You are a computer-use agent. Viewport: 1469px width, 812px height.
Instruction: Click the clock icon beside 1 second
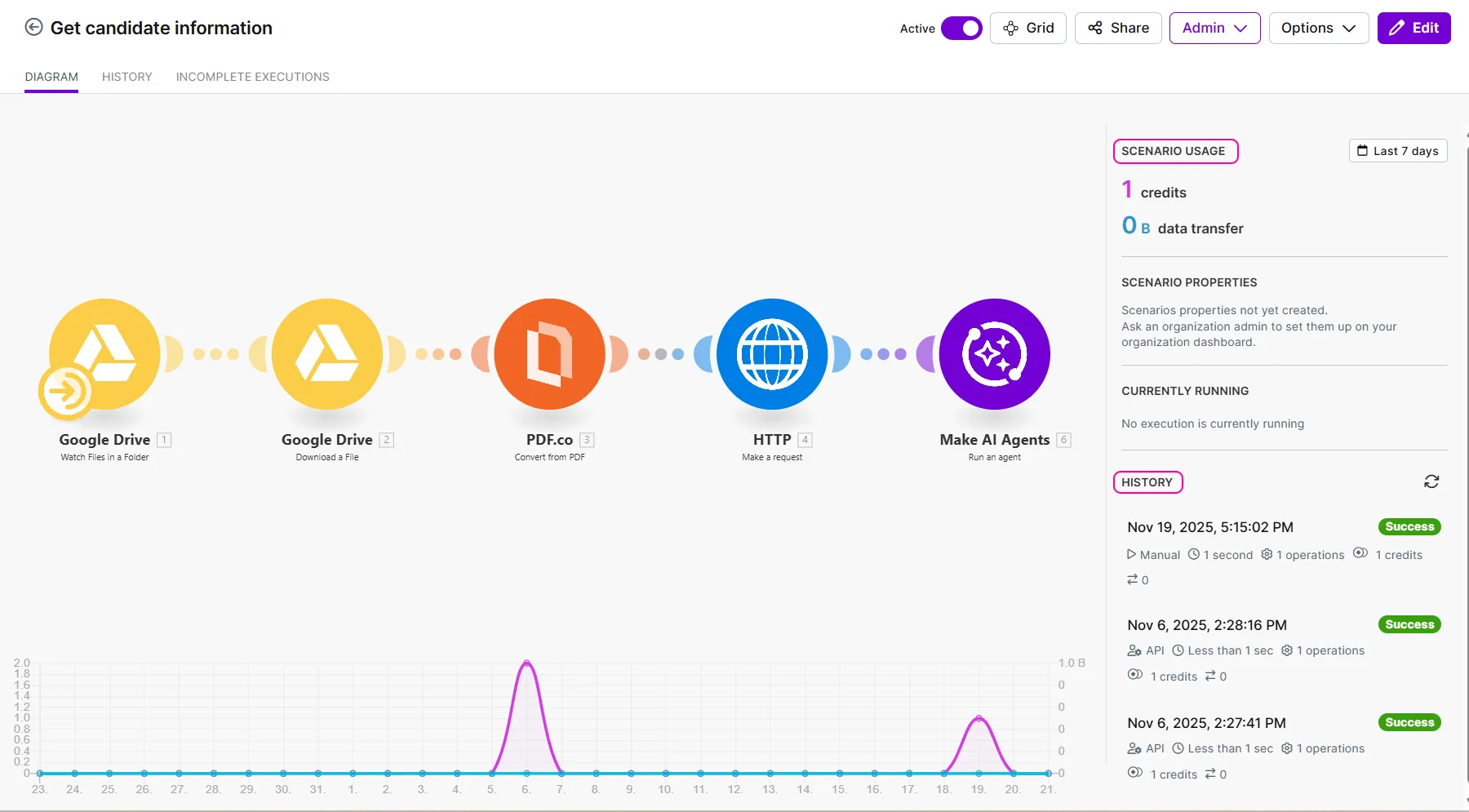click(x=1194, y=554)
